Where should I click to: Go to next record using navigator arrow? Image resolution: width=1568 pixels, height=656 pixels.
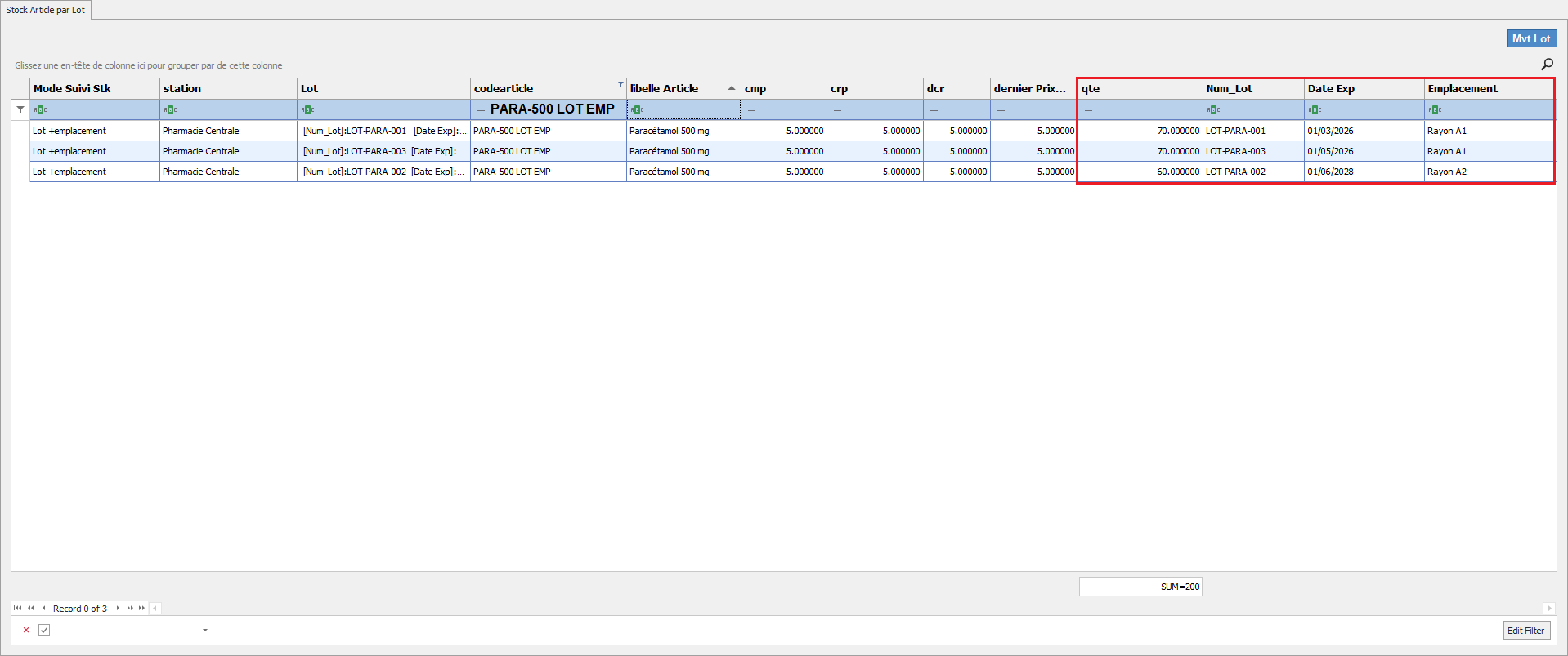pyautogui.click(x=118, y=608)
